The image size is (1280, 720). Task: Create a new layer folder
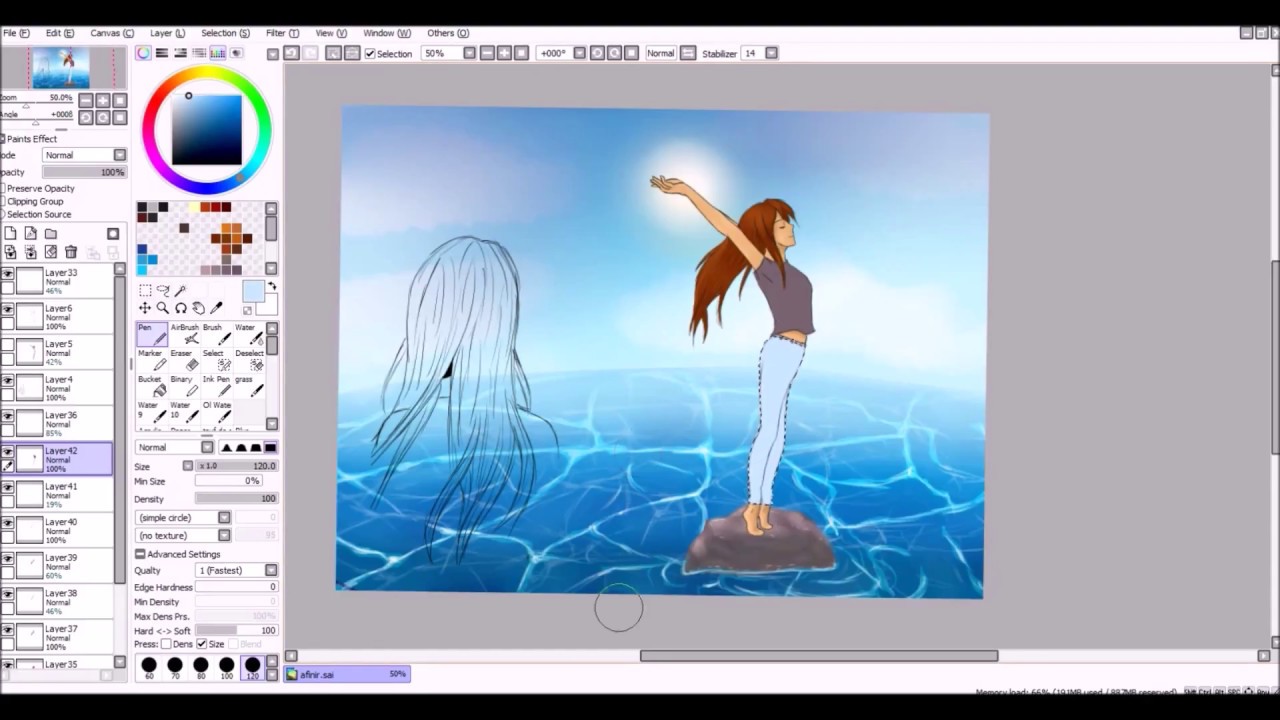[x=51, y=234]
